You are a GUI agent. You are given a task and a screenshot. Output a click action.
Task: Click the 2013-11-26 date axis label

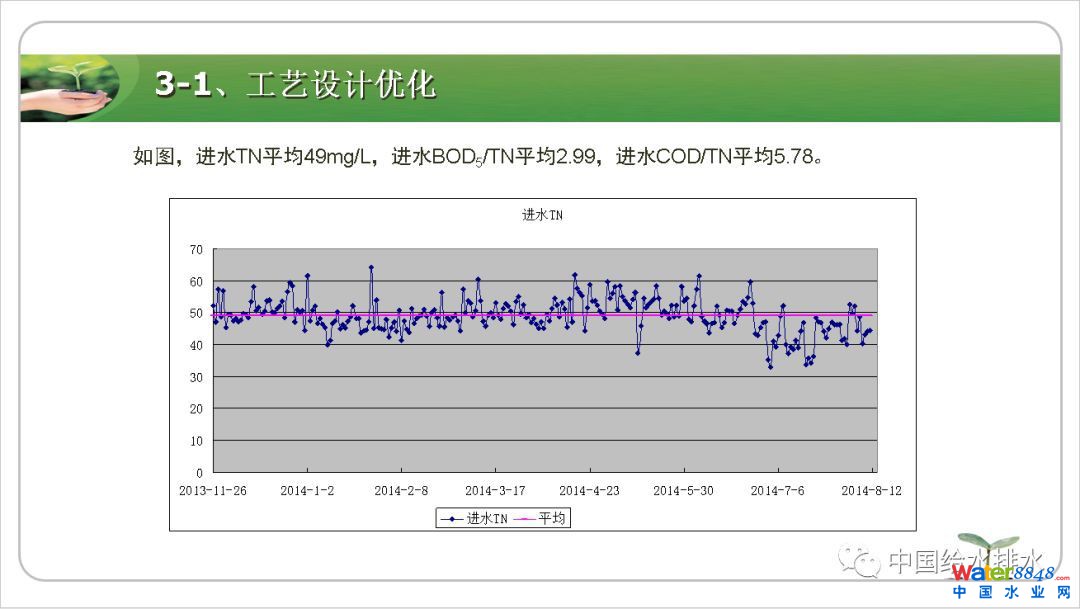[212, 490]
